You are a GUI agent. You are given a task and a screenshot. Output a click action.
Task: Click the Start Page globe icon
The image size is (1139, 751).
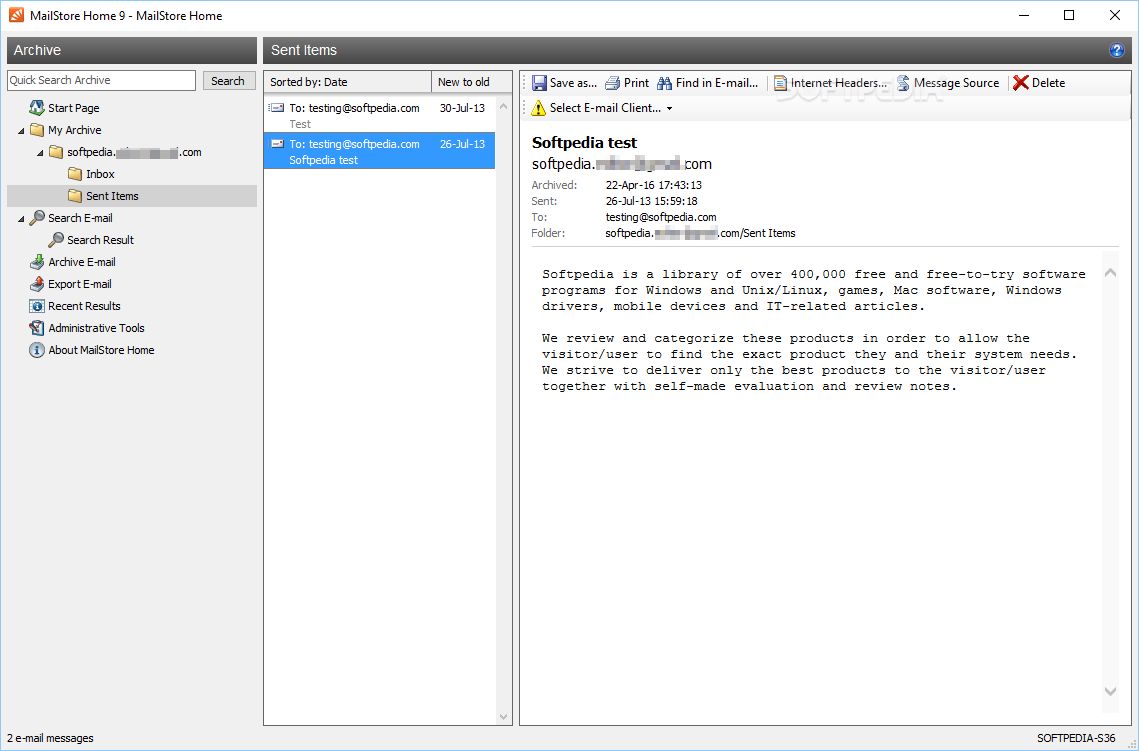click(36, 108)
